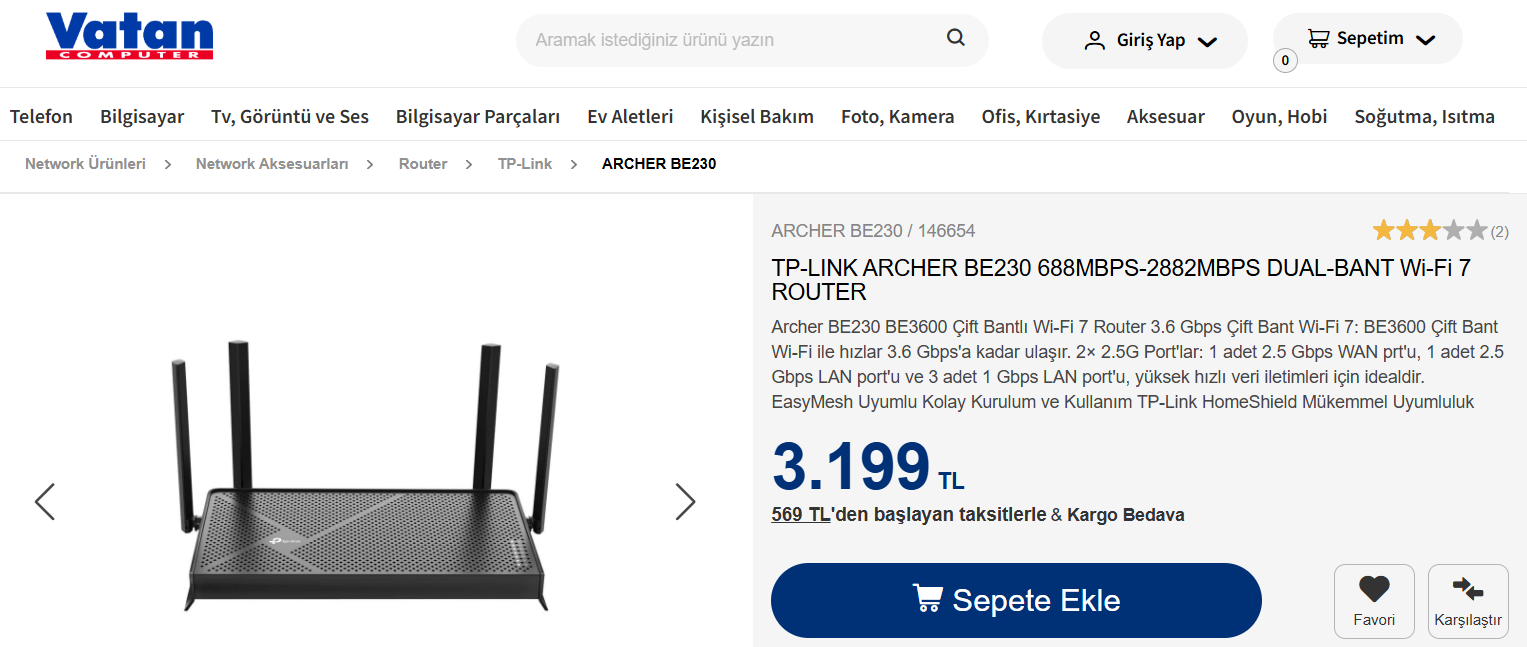Click the Karşılaştır compare arrows icon

1467,589
